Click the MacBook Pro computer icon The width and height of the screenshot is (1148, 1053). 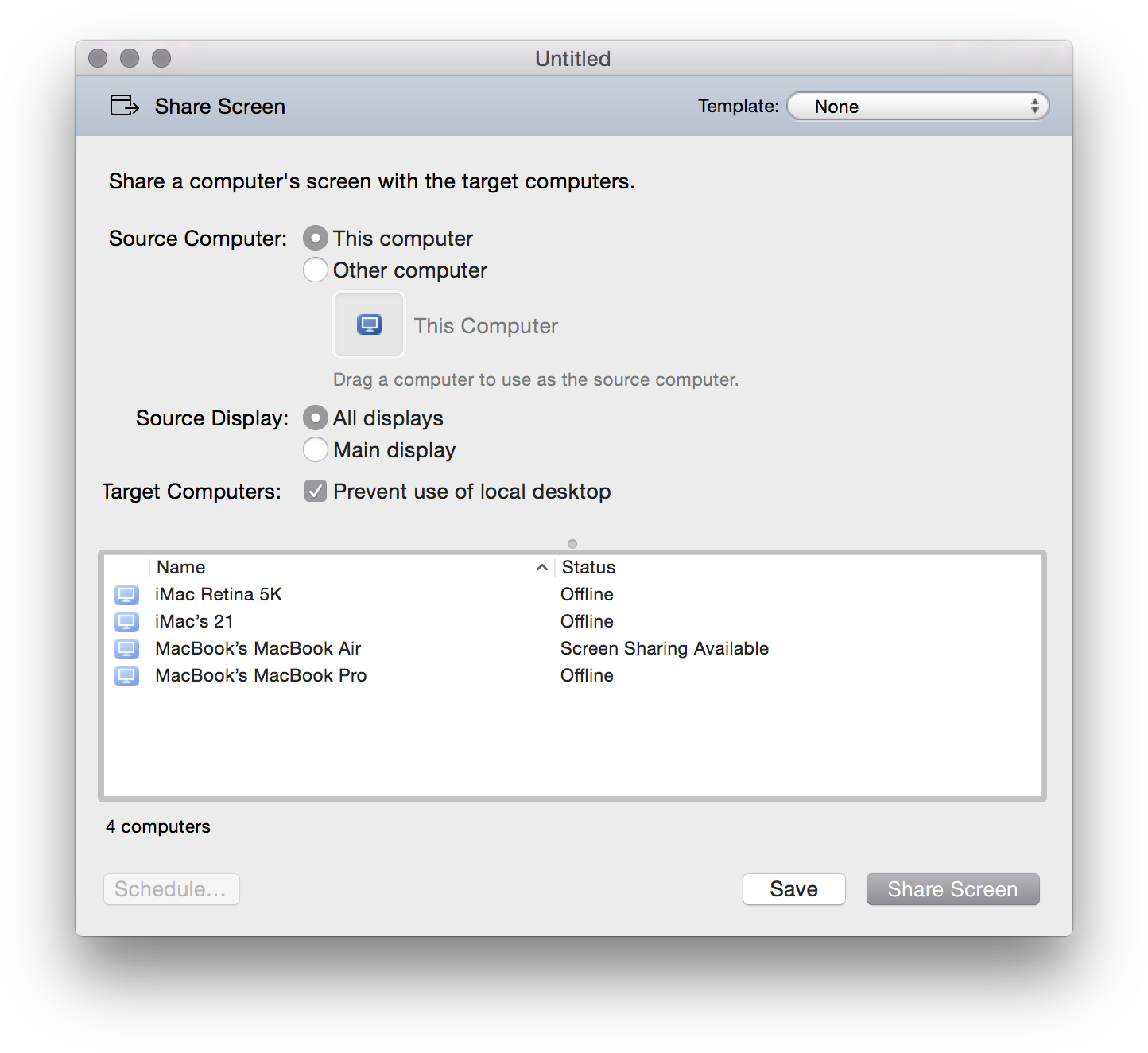(x=126, y=675)
